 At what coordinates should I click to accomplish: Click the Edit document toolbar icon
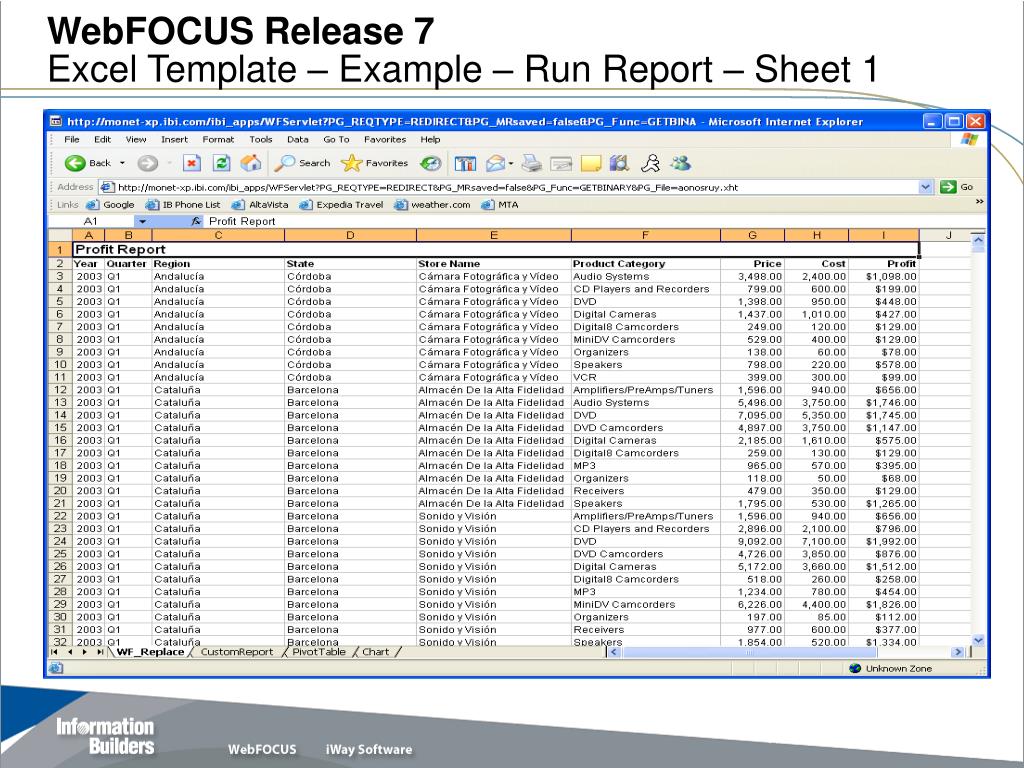coord(561,163)
